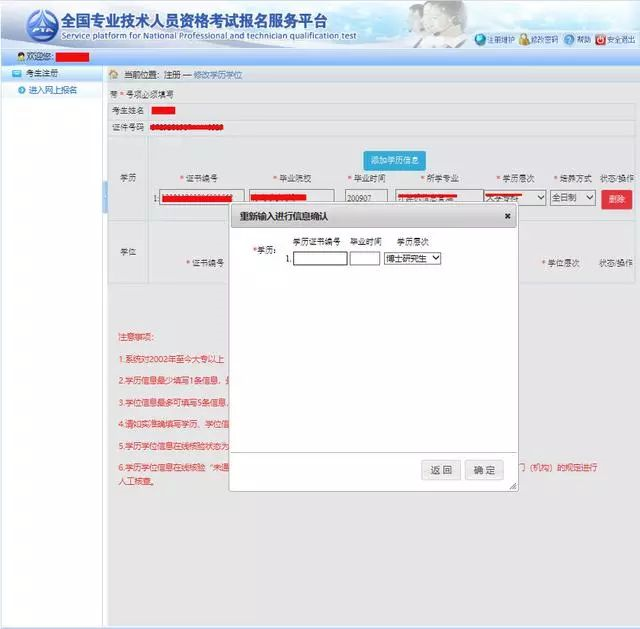This screenshot has height=629, width=640.
Task: Click the 注册维护 icon in header
Action: coord(480,39)
